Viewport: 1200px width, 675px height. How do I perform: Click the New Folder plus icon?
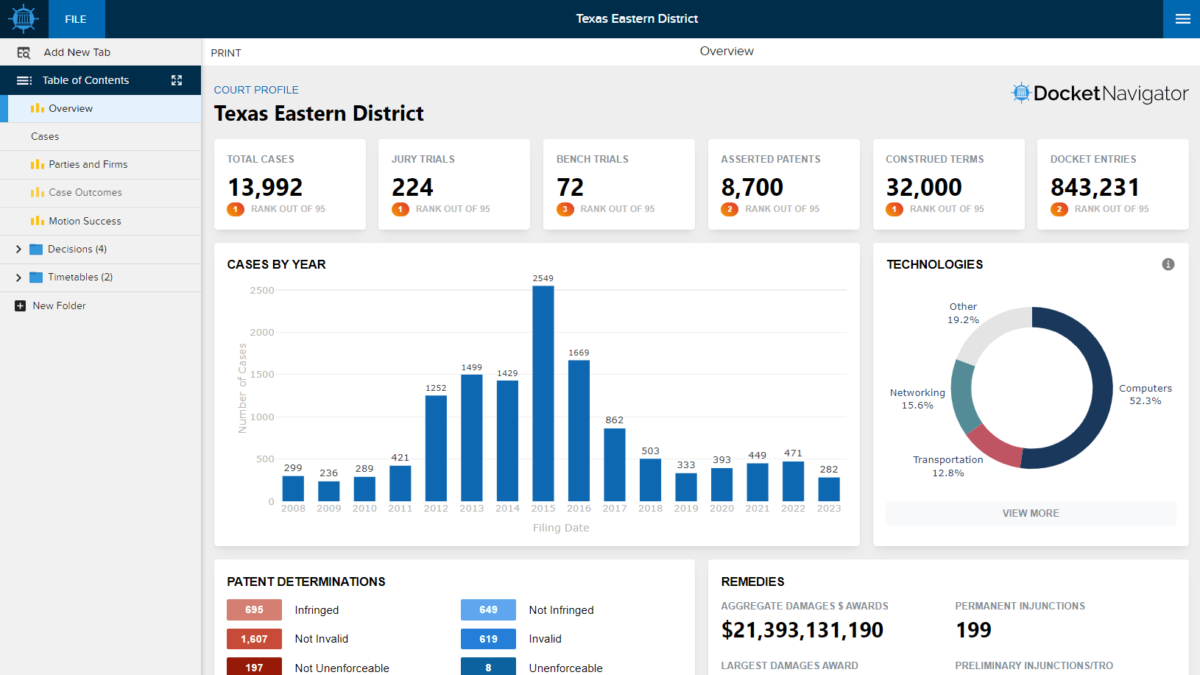pyautogui.click(x=20, y=306)
